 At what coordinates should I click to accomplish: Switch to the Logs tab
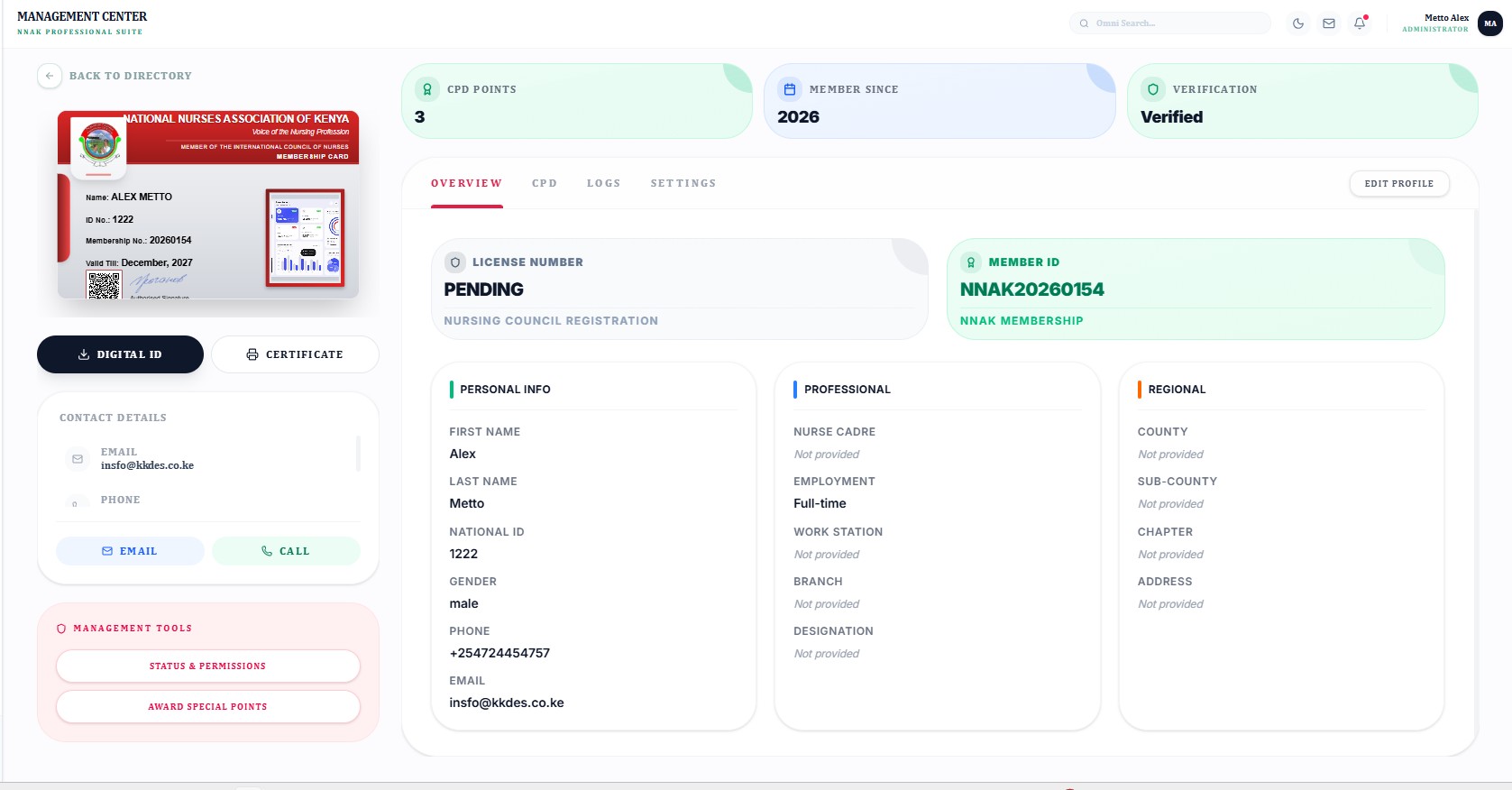click(x=603, y=183)
